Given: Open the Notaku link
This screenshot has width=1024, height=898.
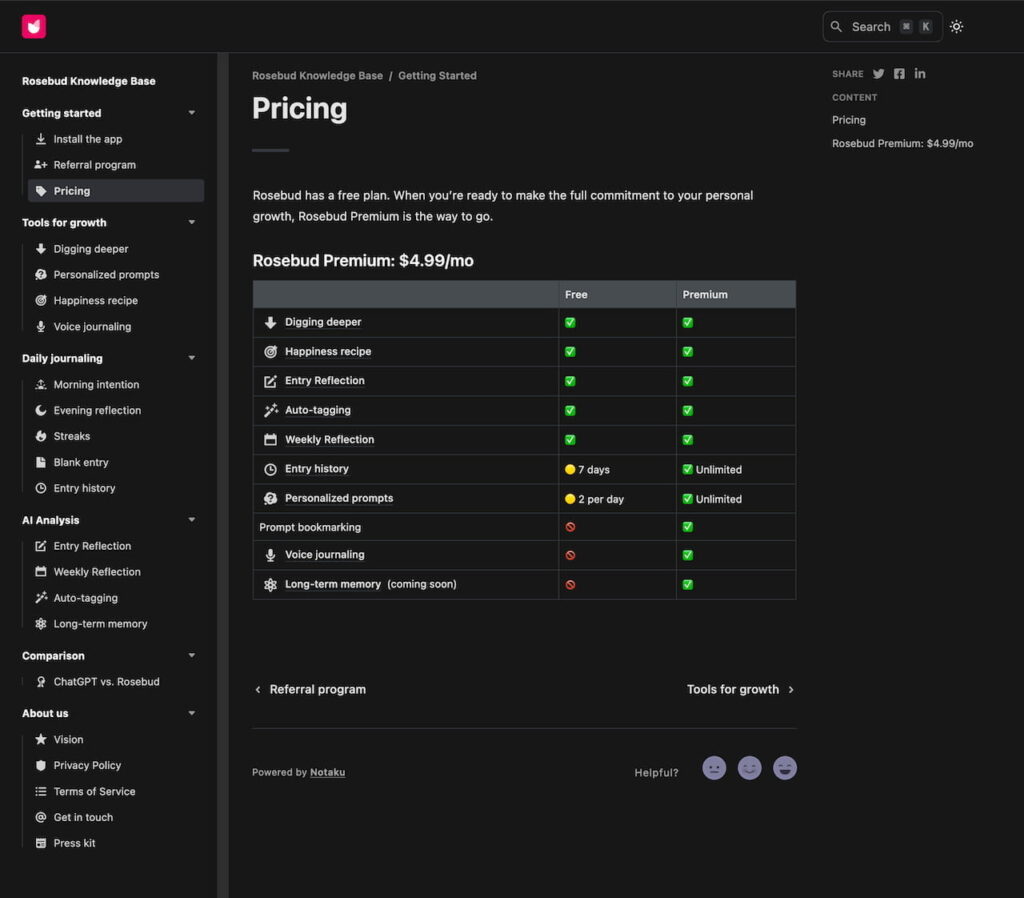Looking at the screenshot, I should [x=327, y=772].
